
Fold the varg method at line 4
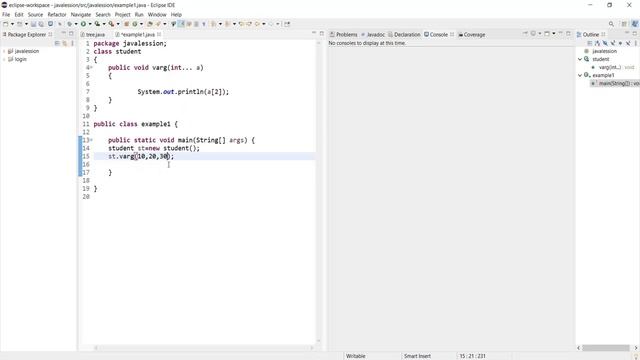(x=91, y=67)
